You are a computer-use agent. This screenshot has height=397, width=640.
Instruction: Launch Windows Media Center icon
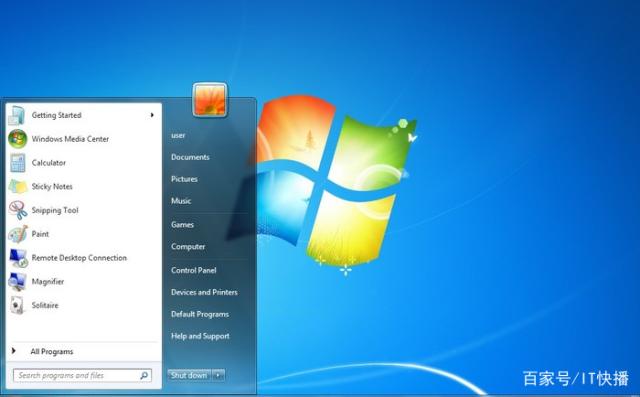point(18,139)
